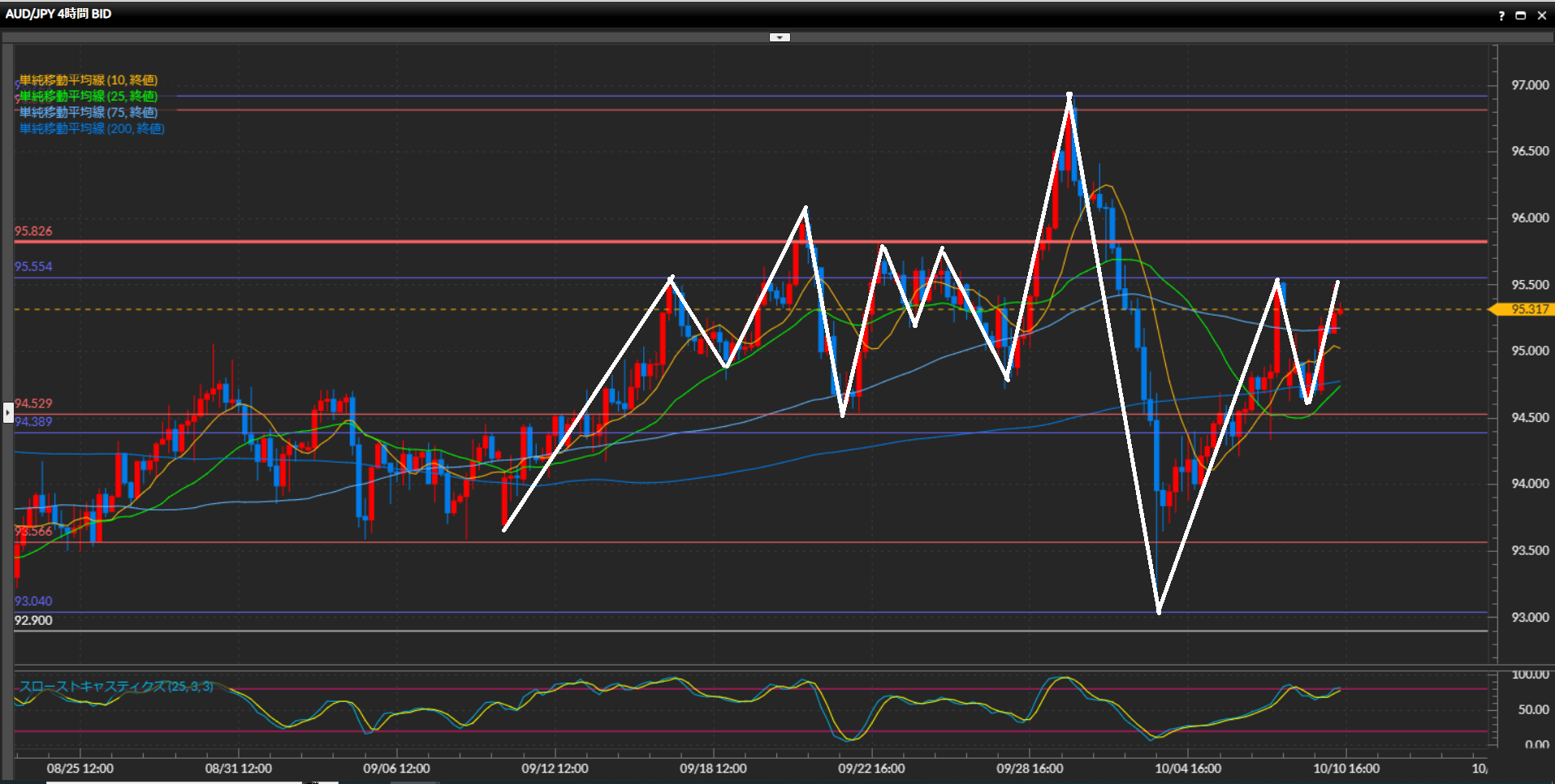
Task: Select the 75-period moving average label
Action: 89,113
